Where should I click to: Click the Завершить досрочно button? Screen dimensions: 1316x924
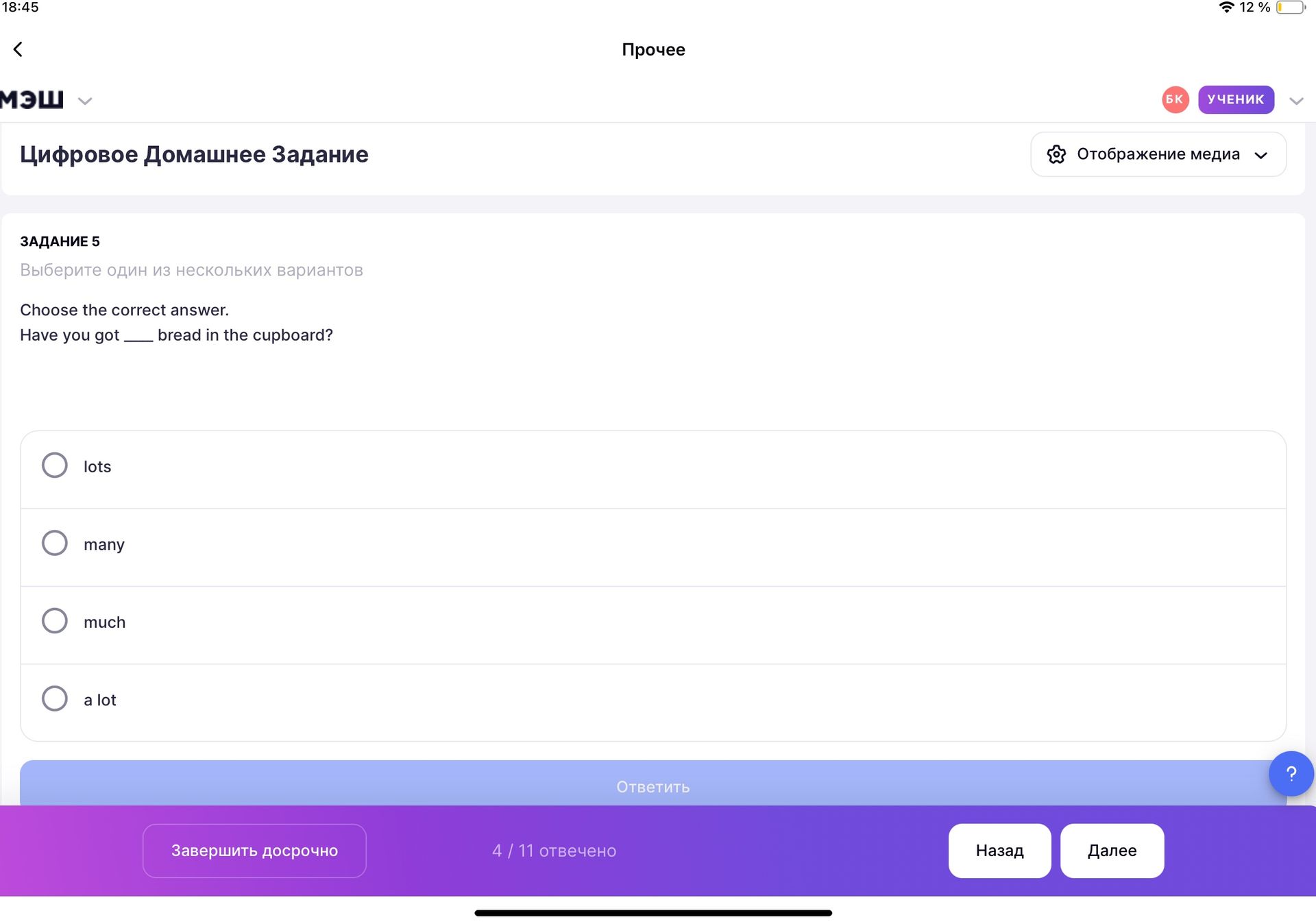(254, 851)
